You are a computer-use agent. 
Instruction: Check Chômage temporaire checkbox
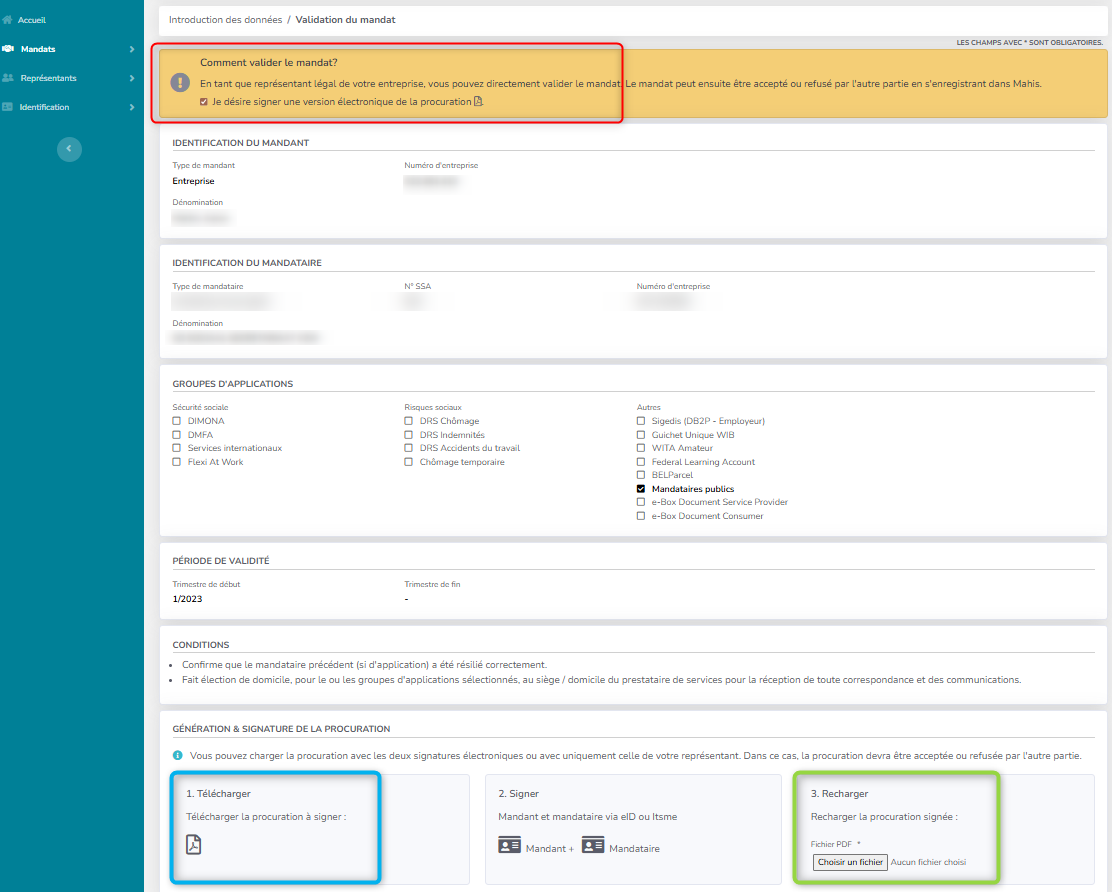[x=408, y=462]
